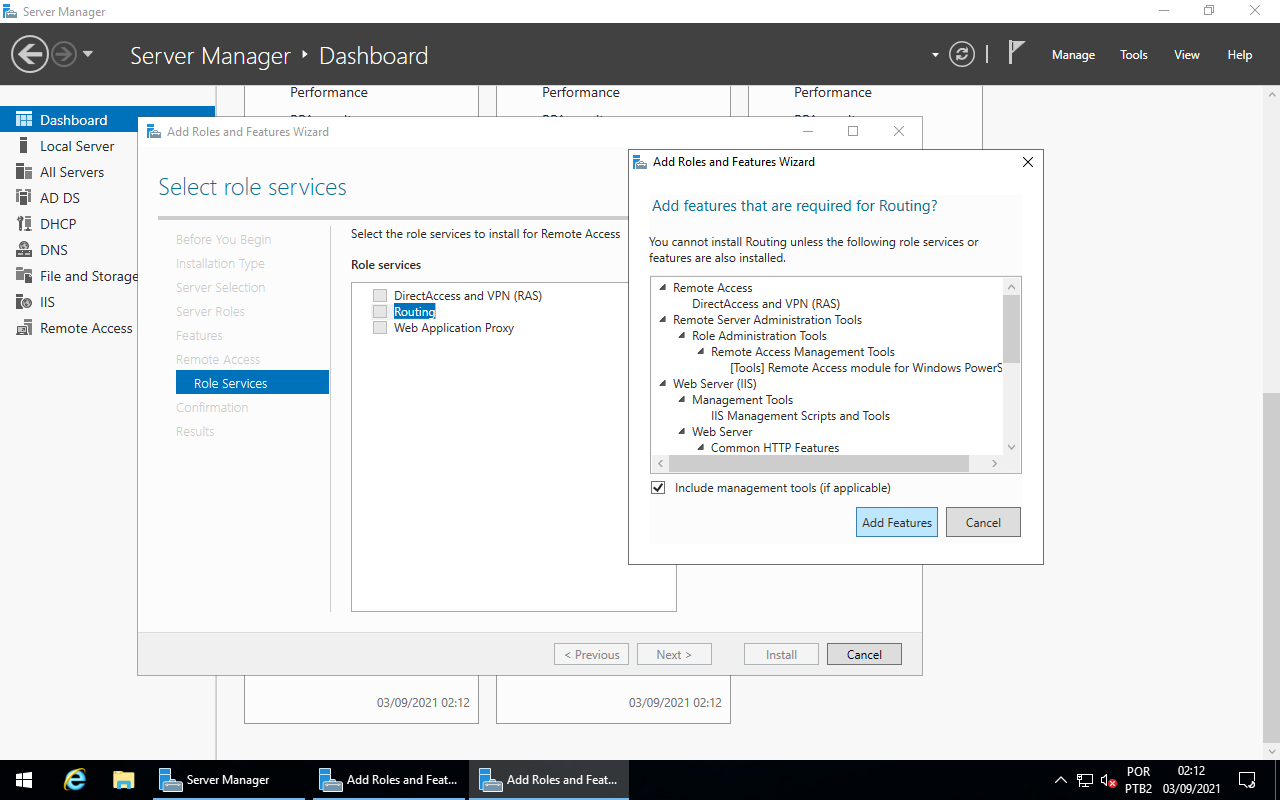
Task: Open the Tools menu
Action: click(1133, 55)
